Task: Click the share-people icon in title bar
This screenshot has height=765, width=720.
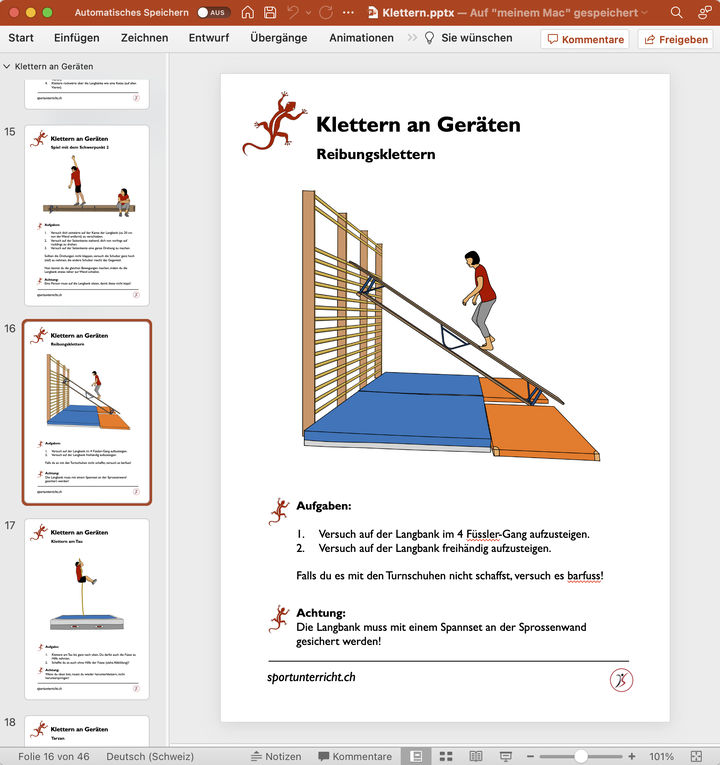Action: tap(704, 13)
